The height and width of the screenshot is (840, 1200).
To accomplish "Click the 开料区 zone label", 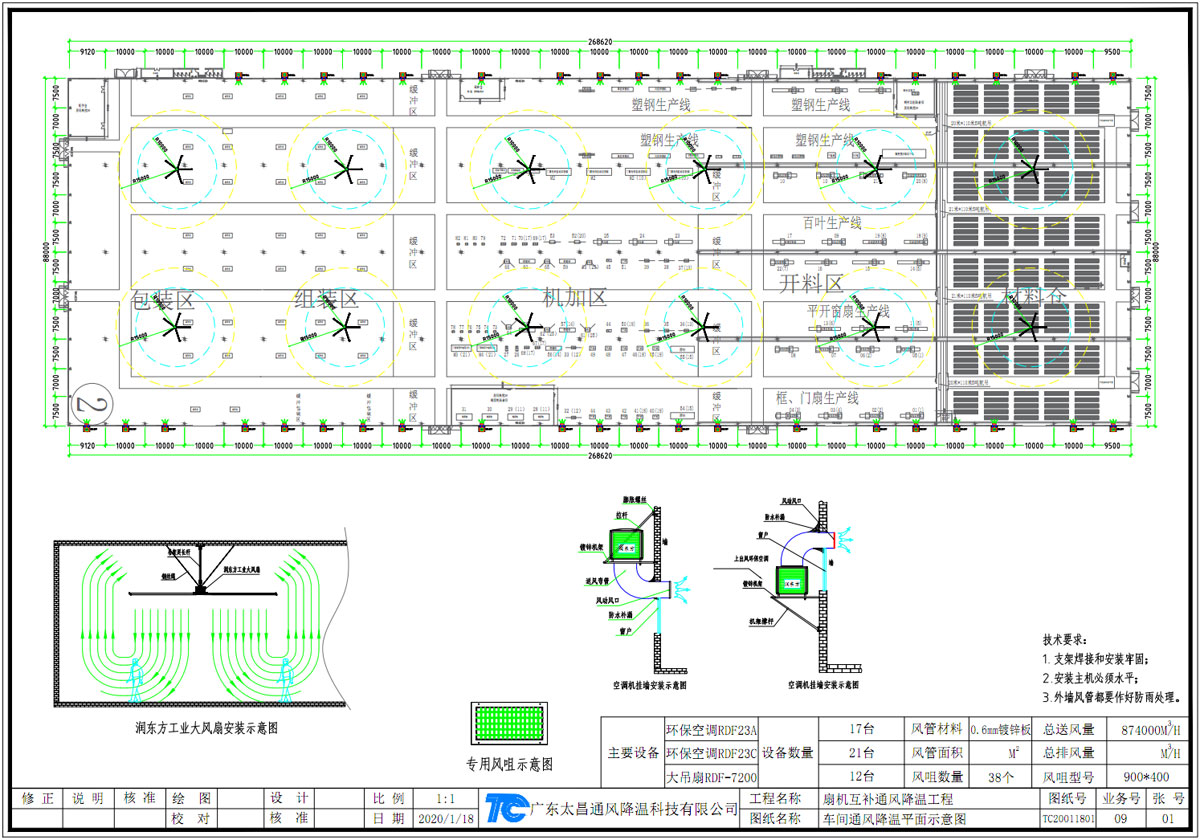I will tap(811, 285).
